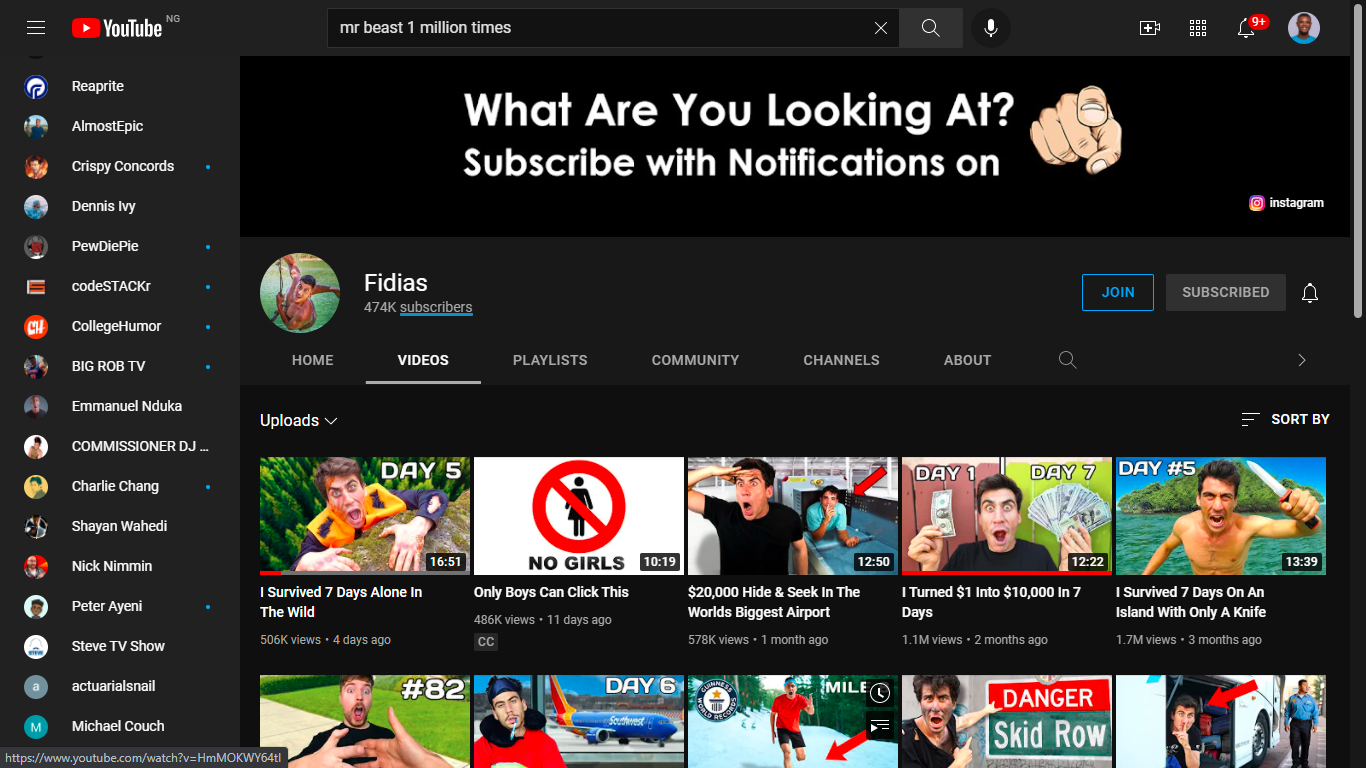Screen dimensions: 1366x768
Task: Click the PewDiePie channel avatar
Action: click(x=36, y=247)
